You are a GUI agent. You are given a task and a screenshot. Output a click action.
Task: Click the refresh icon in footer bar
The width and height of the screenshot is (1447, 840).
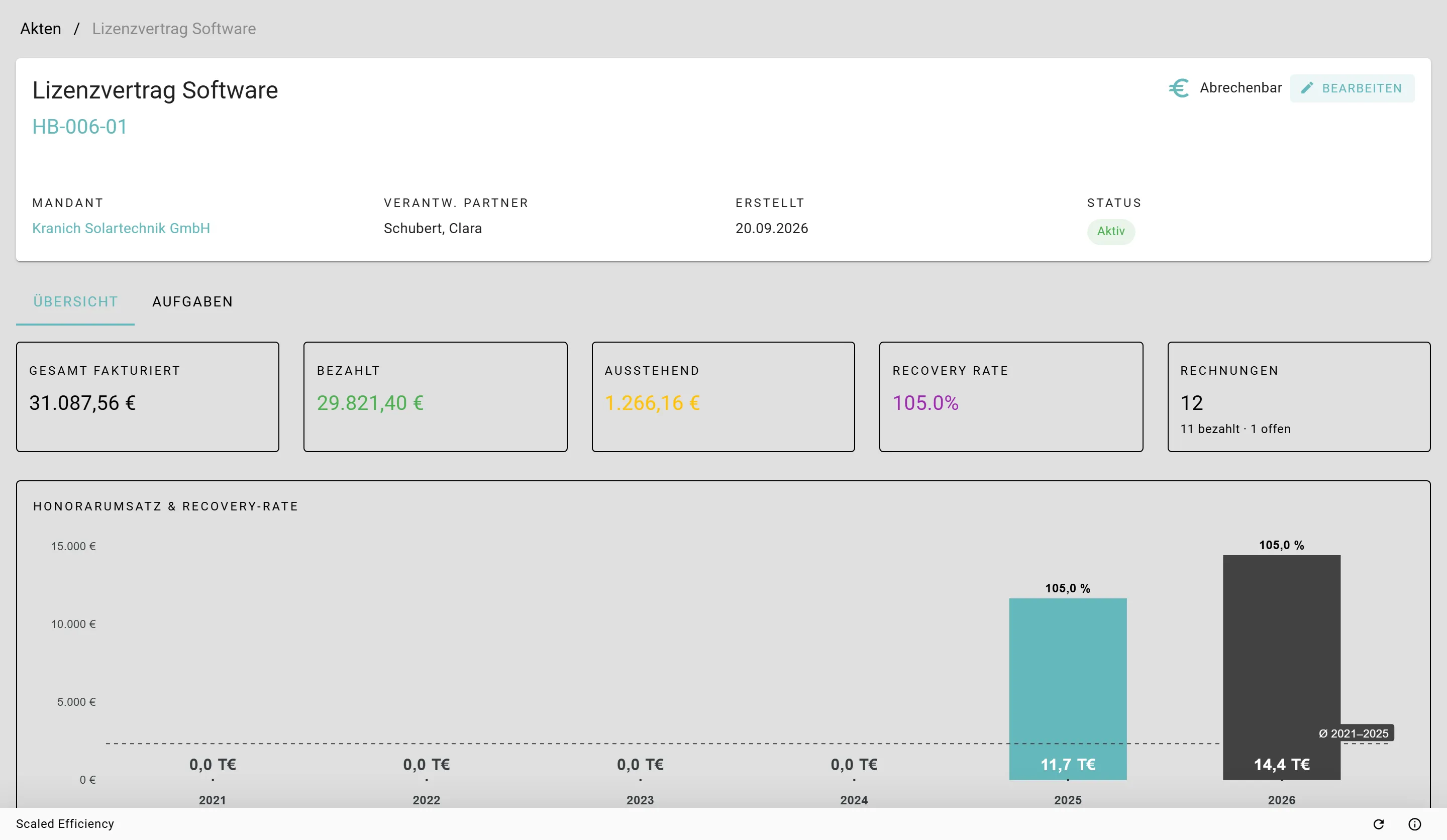[x=1378, y=824]
